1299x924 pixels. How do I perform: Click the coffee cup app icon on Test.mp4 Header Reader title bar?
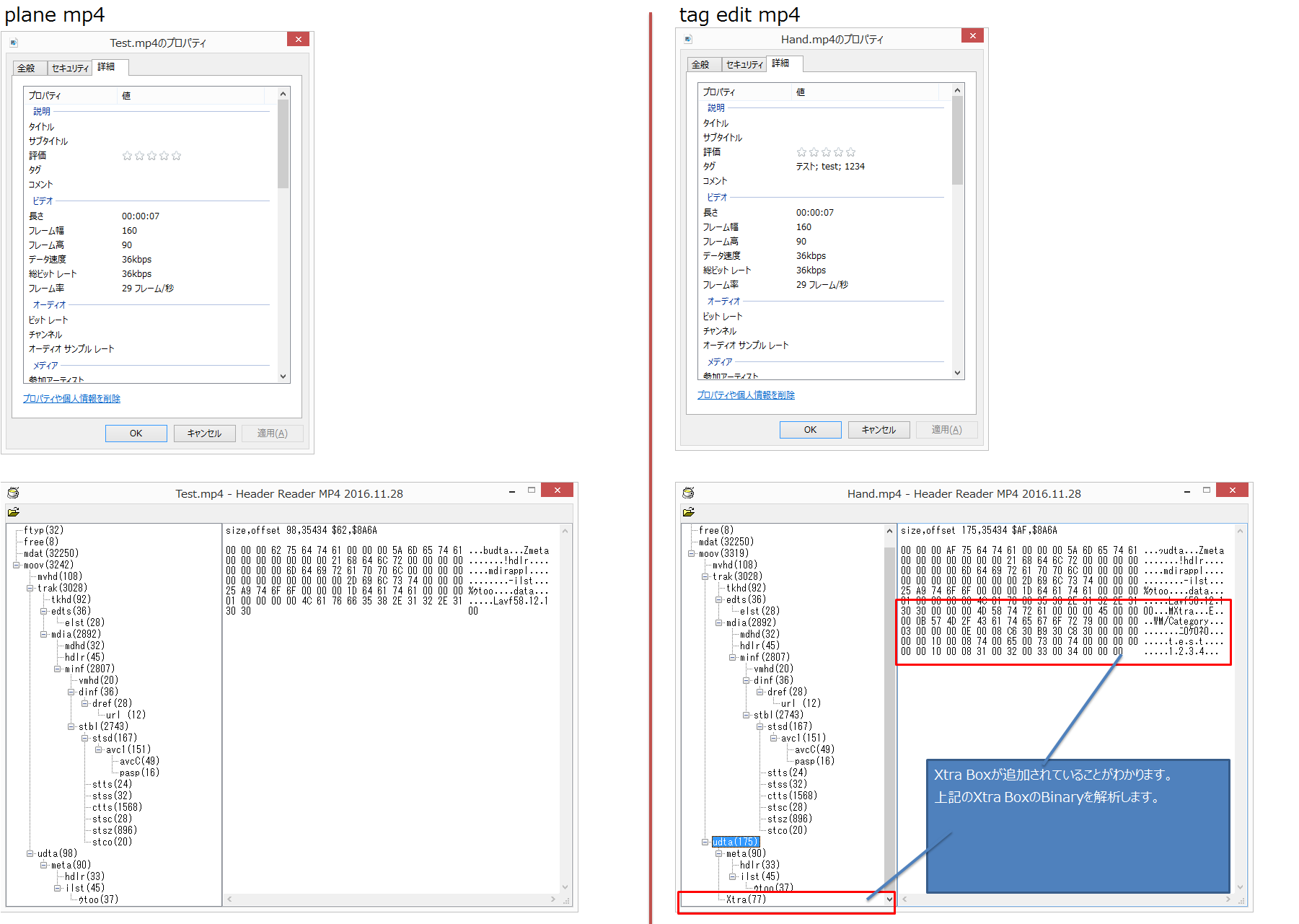coord(13,493)
